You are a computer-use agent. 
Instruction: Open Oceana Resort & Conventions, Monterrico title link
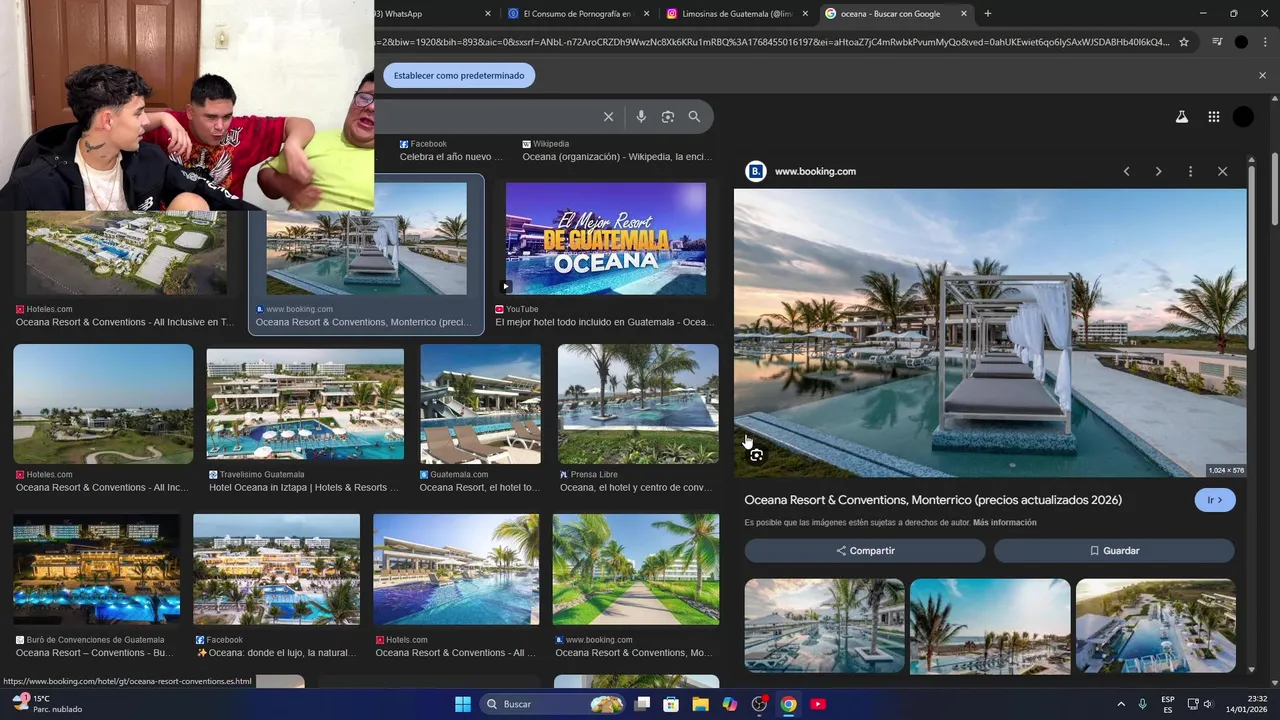click(x=933, y=500)
